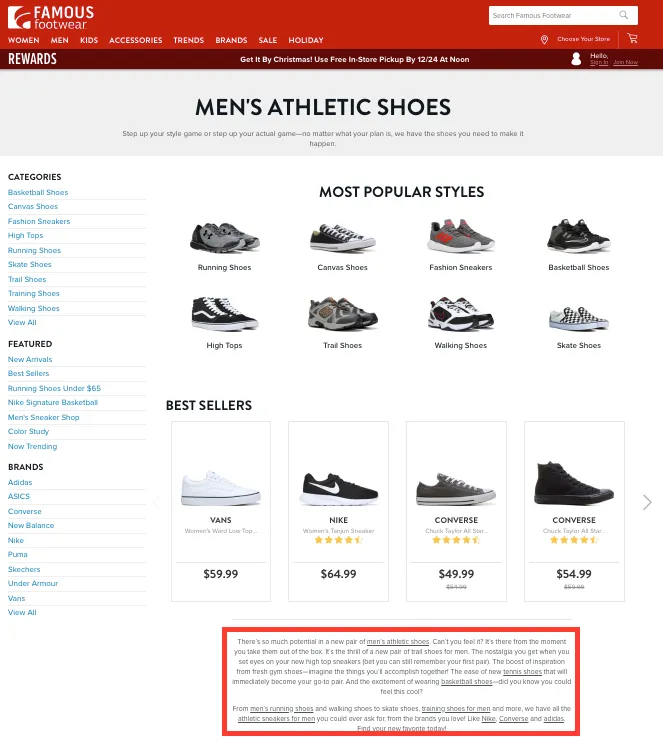This screenshot has height=745, width=663.
Task: Open Nike Signature Basketball link
Action: [53, 402]
